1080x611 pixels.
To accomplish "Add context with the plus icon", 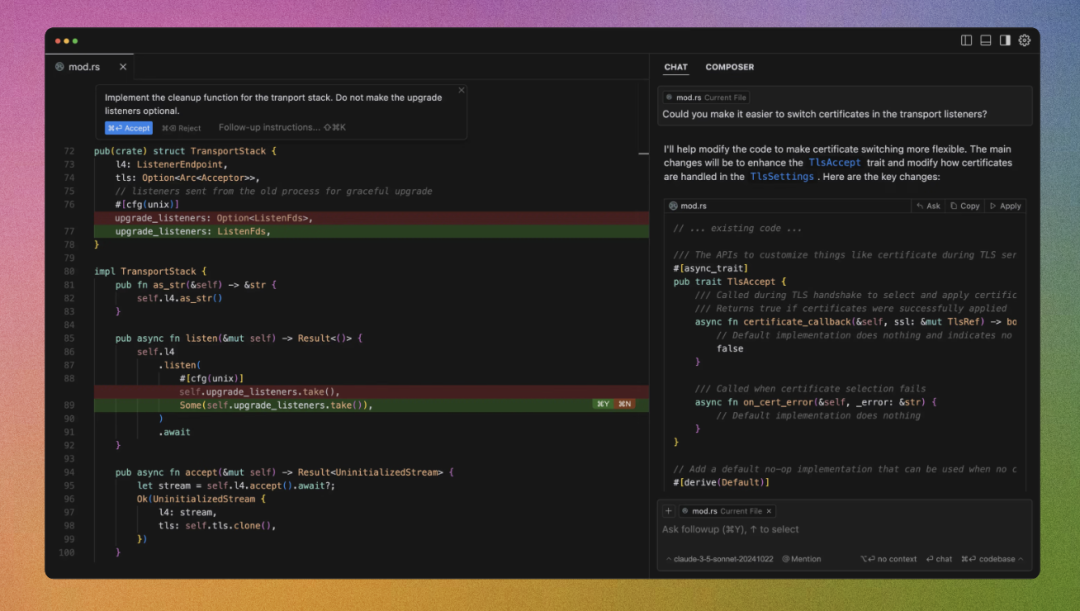I will click(668, 511).
